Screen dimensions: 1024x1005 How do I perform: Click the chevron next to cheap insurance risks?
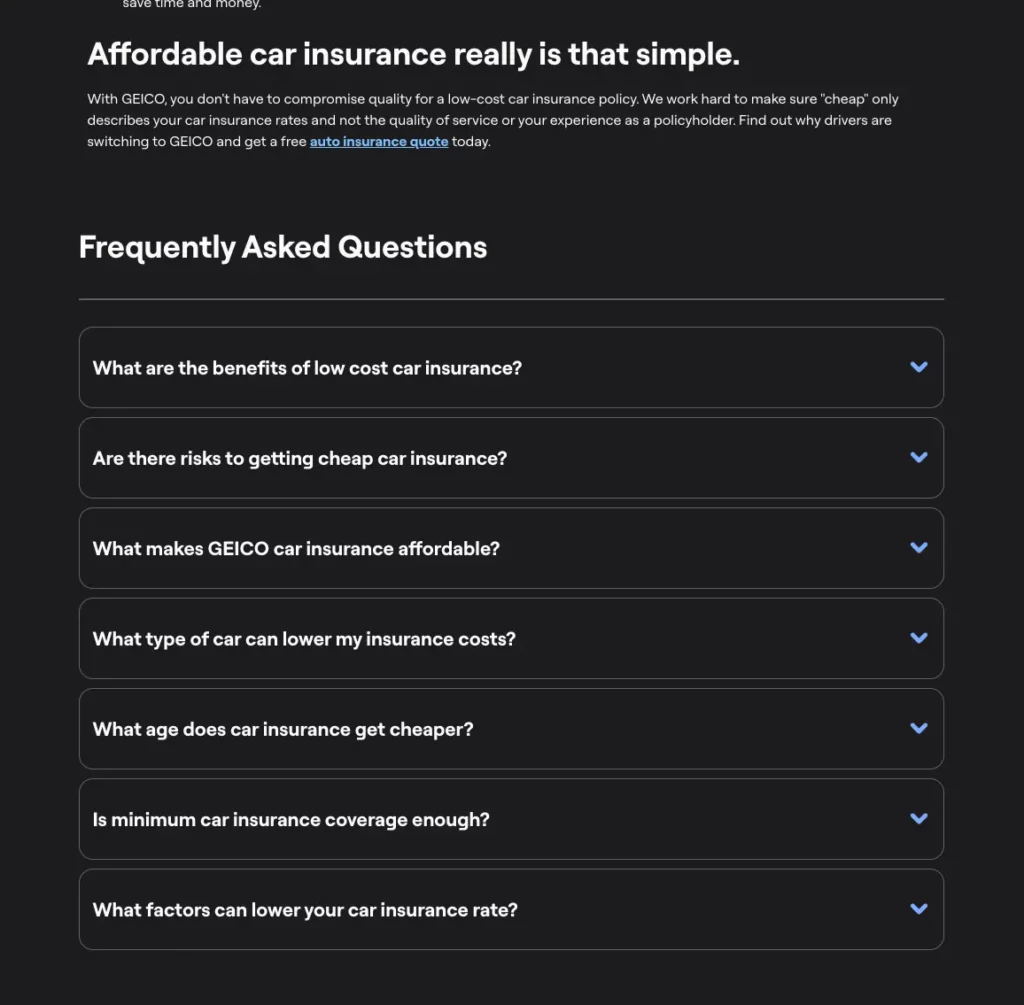[x=918, y=457]
